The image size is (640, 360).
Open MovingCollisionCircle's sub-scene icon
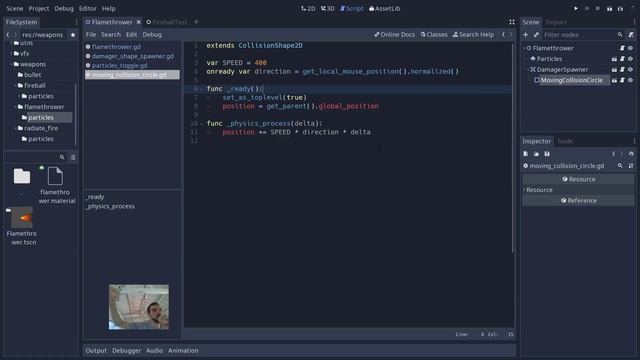614,80
